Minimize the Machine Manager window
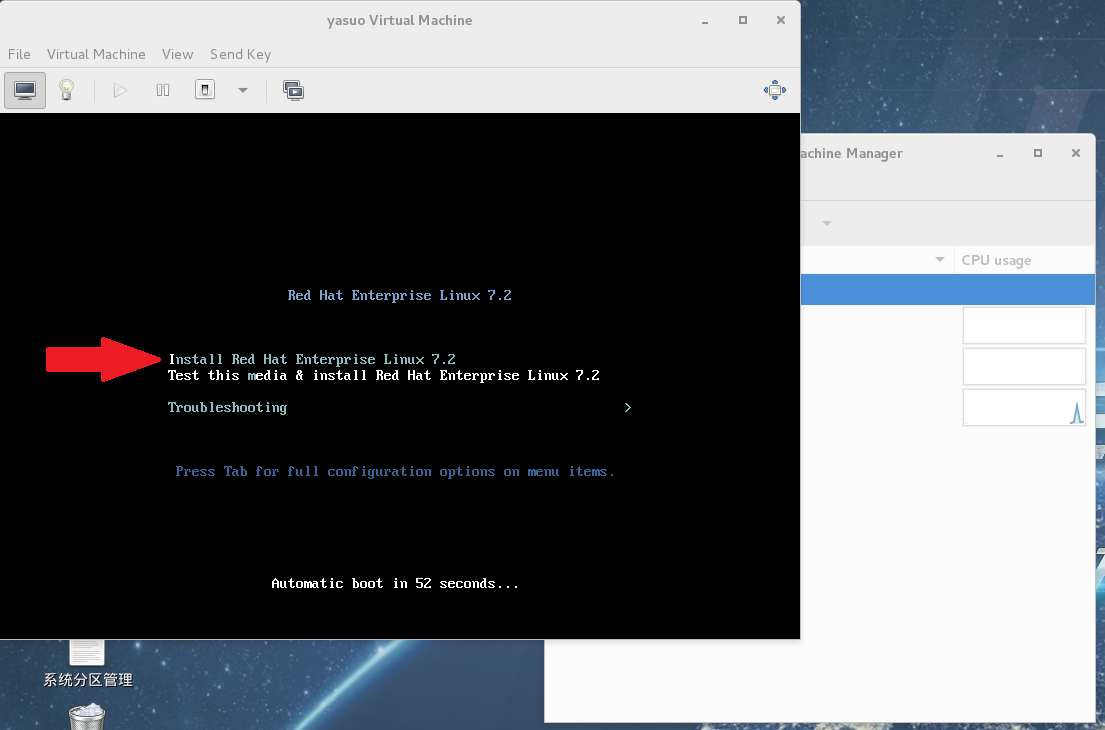1105x730 pixels. 999,153
